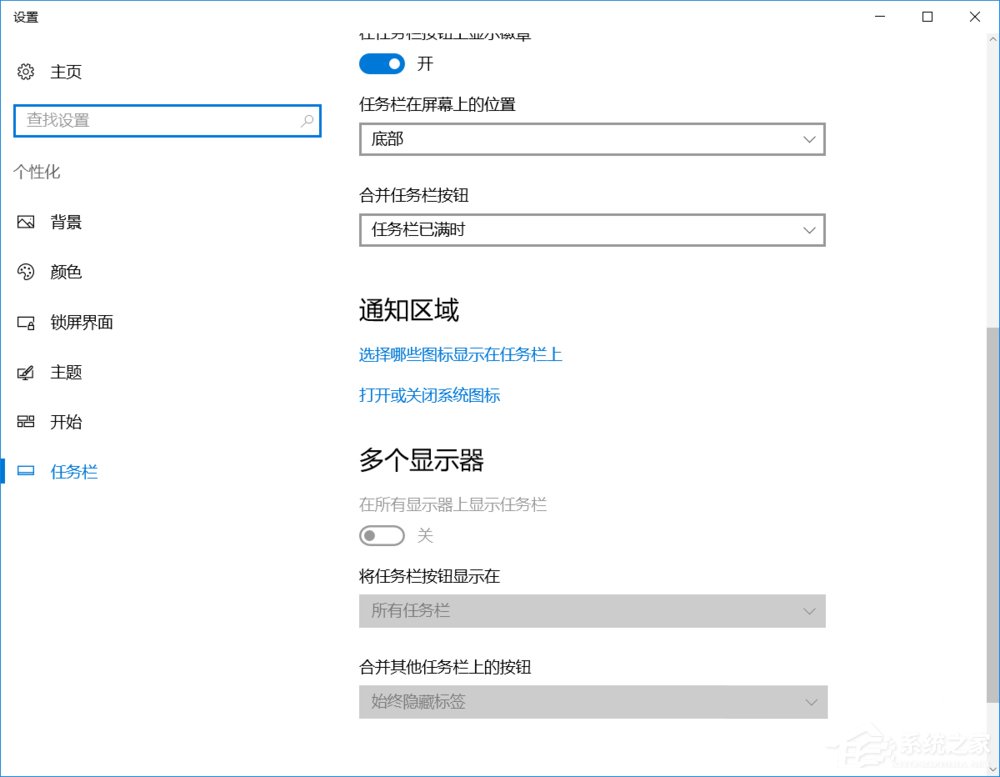Enable 在所有显示器上显示任务栏 toggle
This screenshot has width=1000, height=777.
[381, 535]
